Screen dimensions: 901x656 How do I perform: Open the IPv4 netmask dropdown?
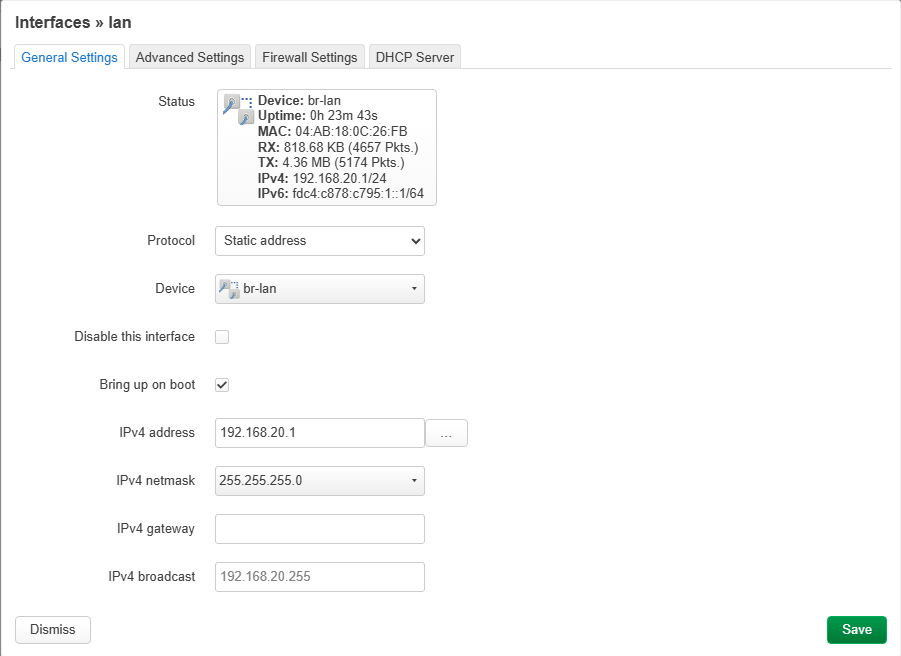pyautogui.click(x=319, y=481)
